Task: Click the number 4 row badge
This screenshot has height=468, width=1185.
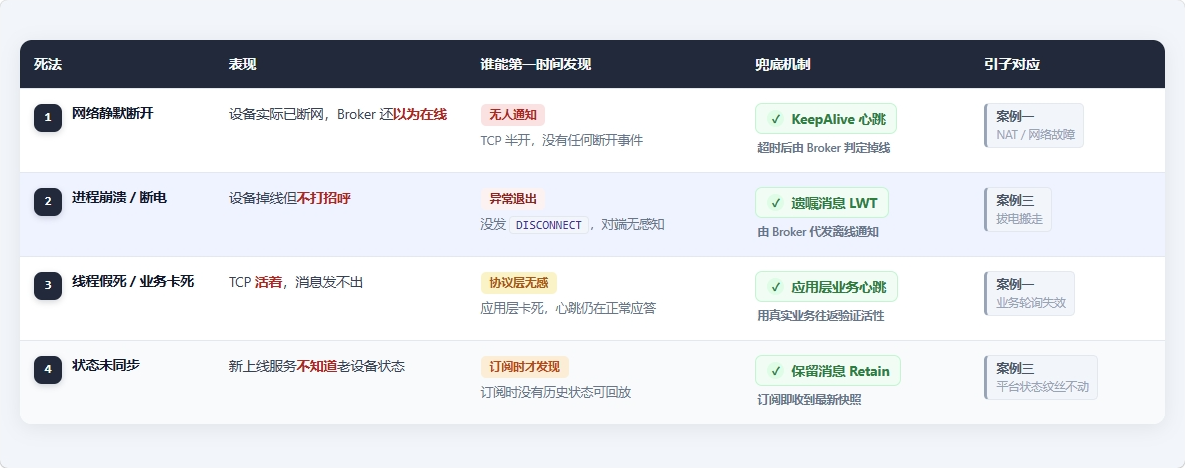Action: [48, 369]
